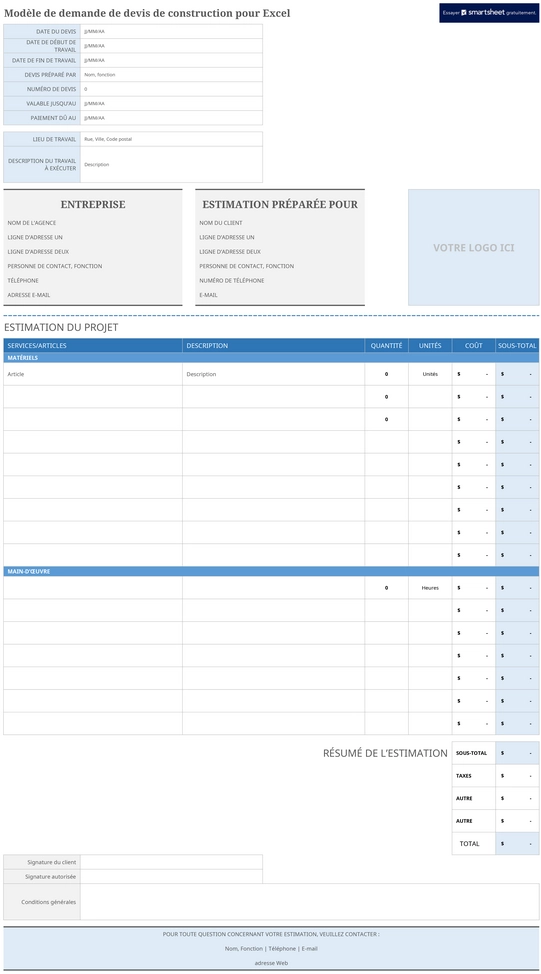Select the 'Unités' cell in materials row

click(x=430, y=375)
